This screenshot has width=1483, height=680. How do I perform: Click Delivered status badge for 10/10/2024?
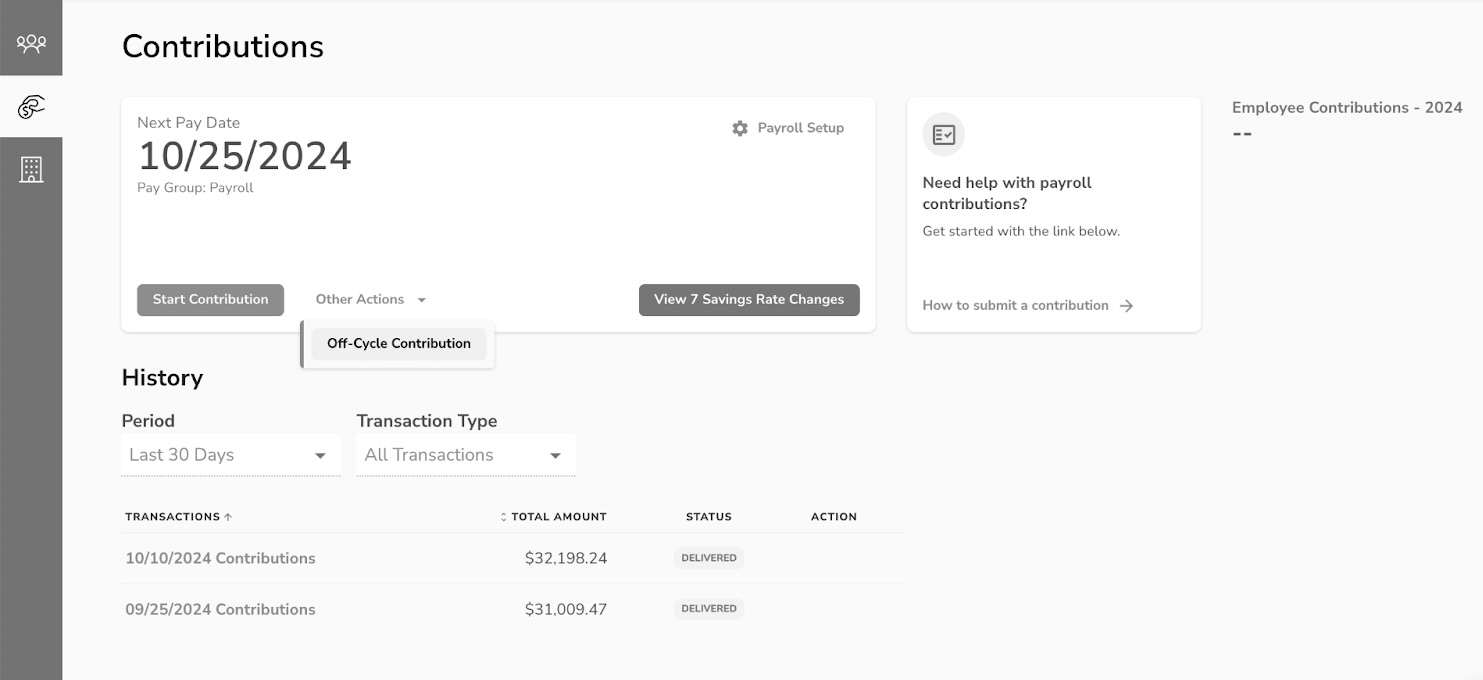(x=709, y=558)
